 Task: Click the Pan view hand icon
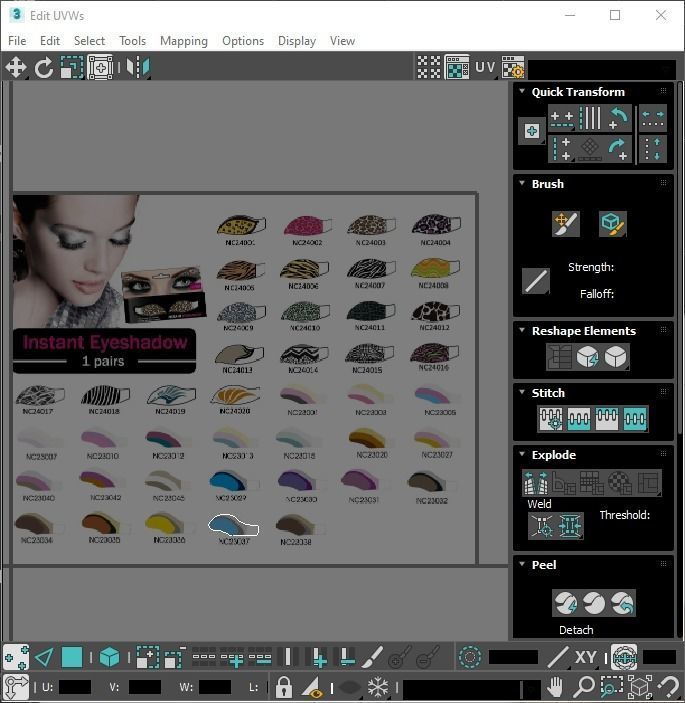coord(555,686)
